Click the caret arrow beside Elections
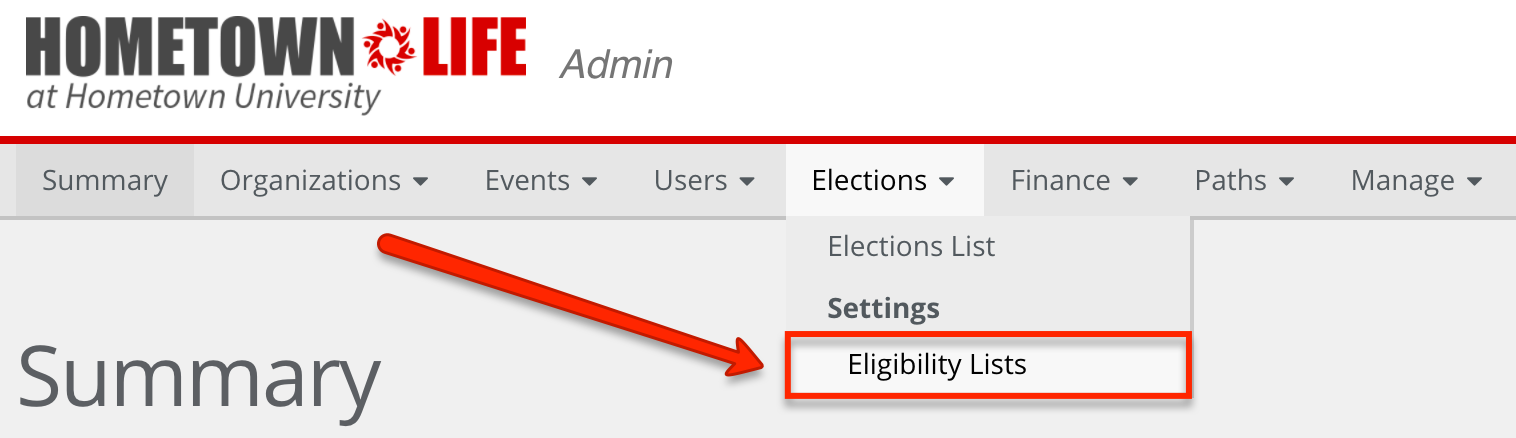The height and width of the screenshot is (438, 1516). [946, 182]
